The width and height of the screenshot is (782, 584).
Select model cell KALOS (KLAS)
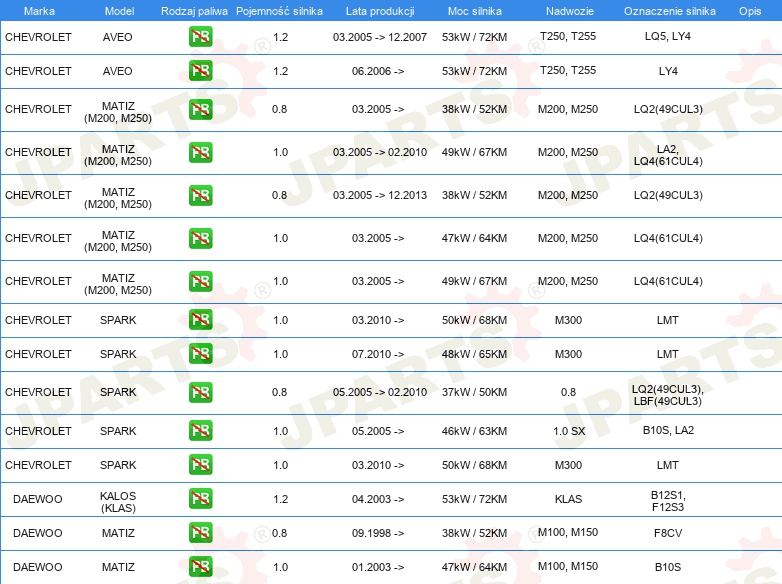point(118,502)
